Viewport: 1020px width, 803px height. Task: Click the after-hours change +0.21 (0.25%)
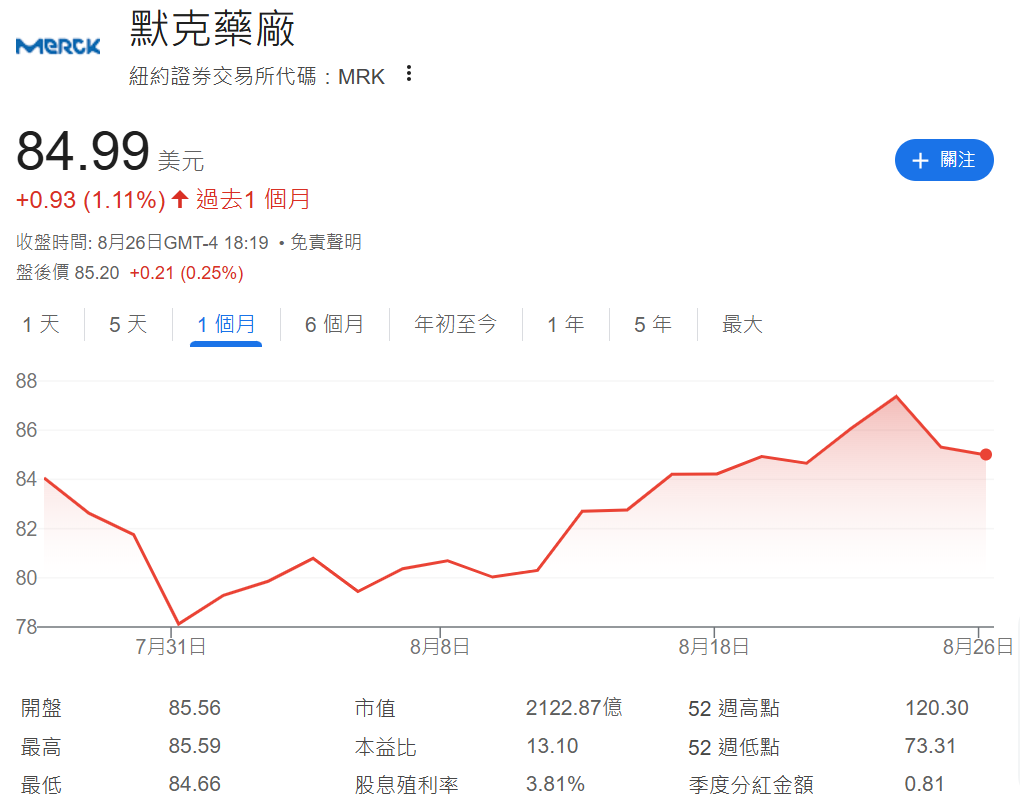point(187,273)
